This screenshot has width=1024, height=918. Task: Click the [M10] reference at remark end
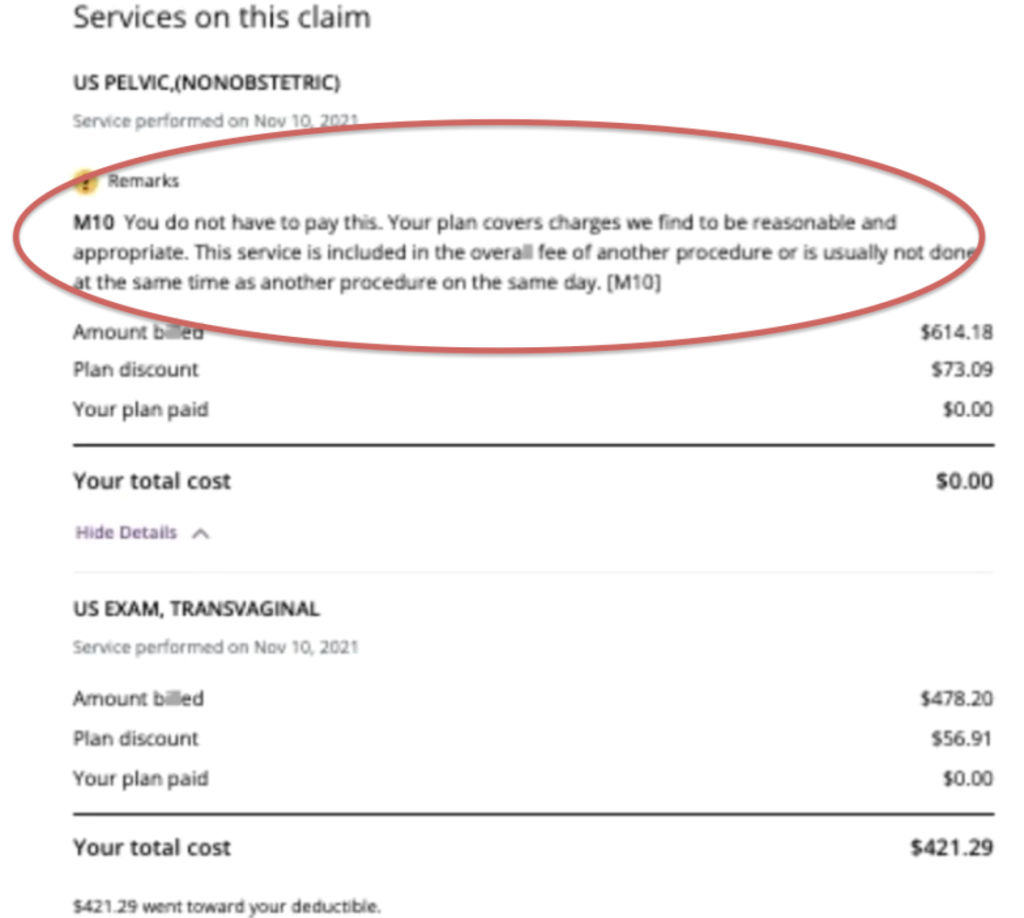(x=634, y=283)
